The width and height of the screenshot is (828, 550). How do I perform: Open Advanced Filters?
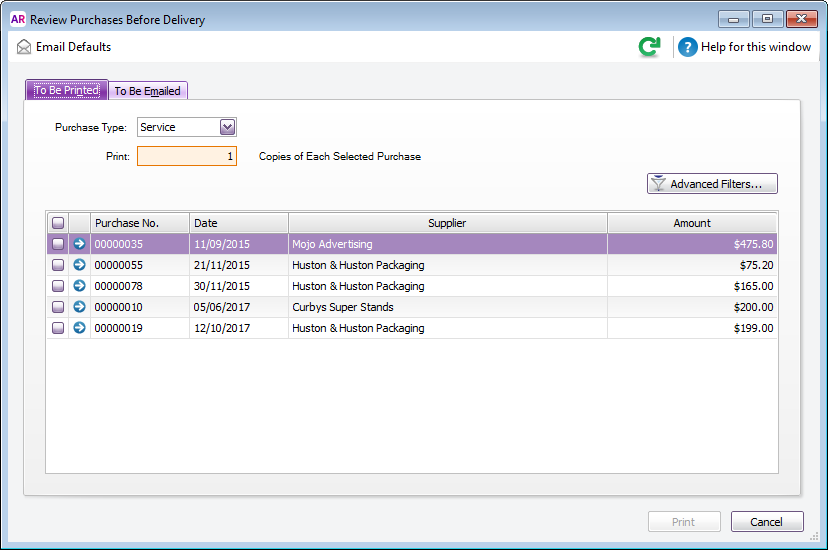[712, 184]
